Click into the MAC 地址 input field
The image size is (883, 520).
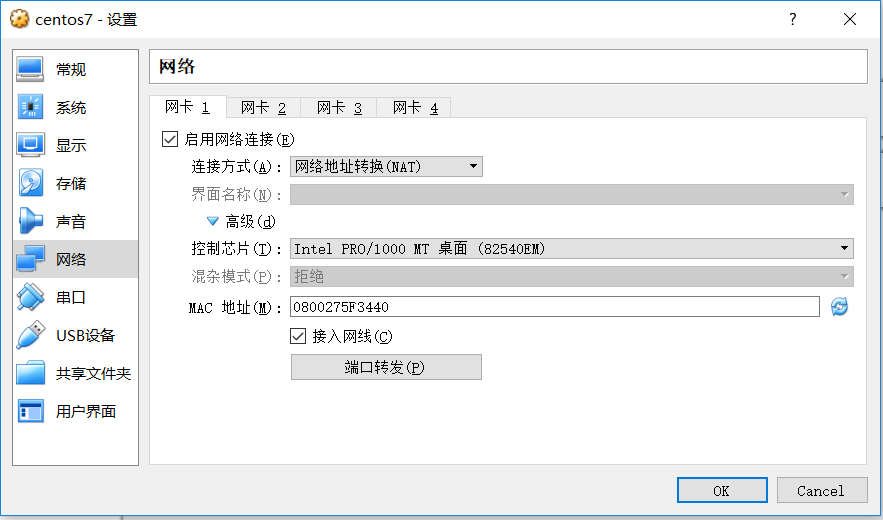coord(555,306)
